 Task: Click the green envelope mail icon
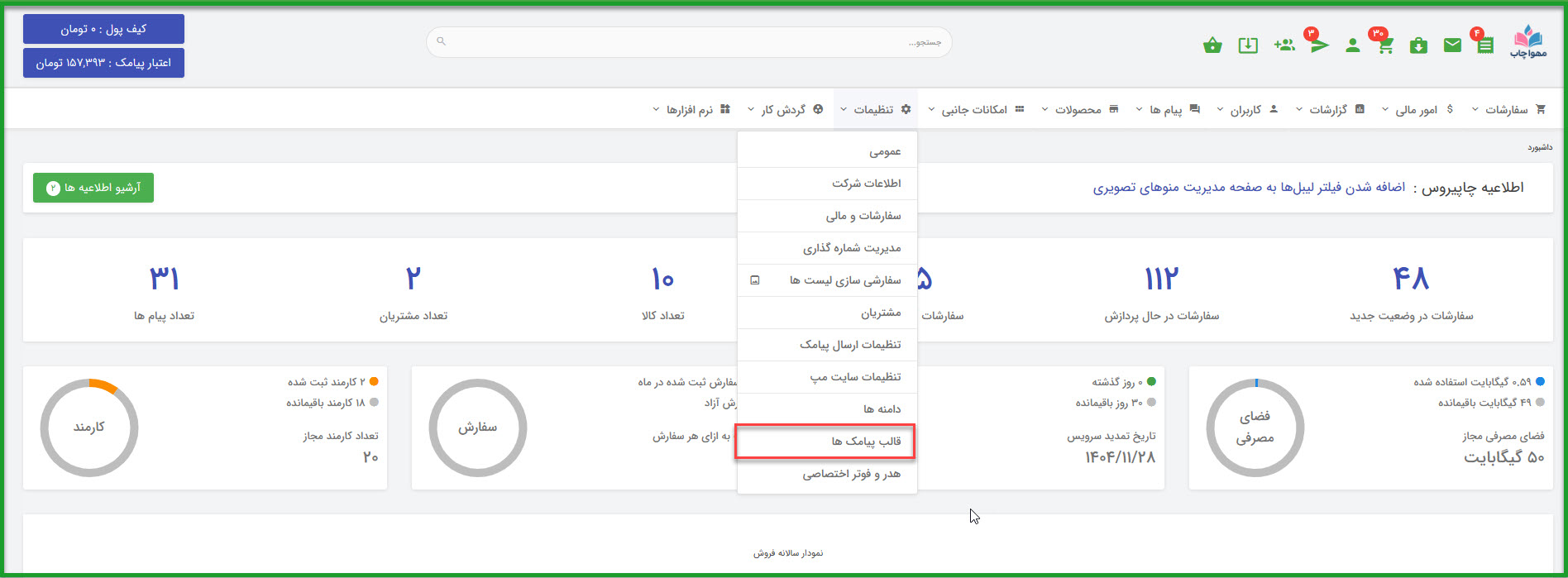pyautogui.click(x=1452, y=45)
